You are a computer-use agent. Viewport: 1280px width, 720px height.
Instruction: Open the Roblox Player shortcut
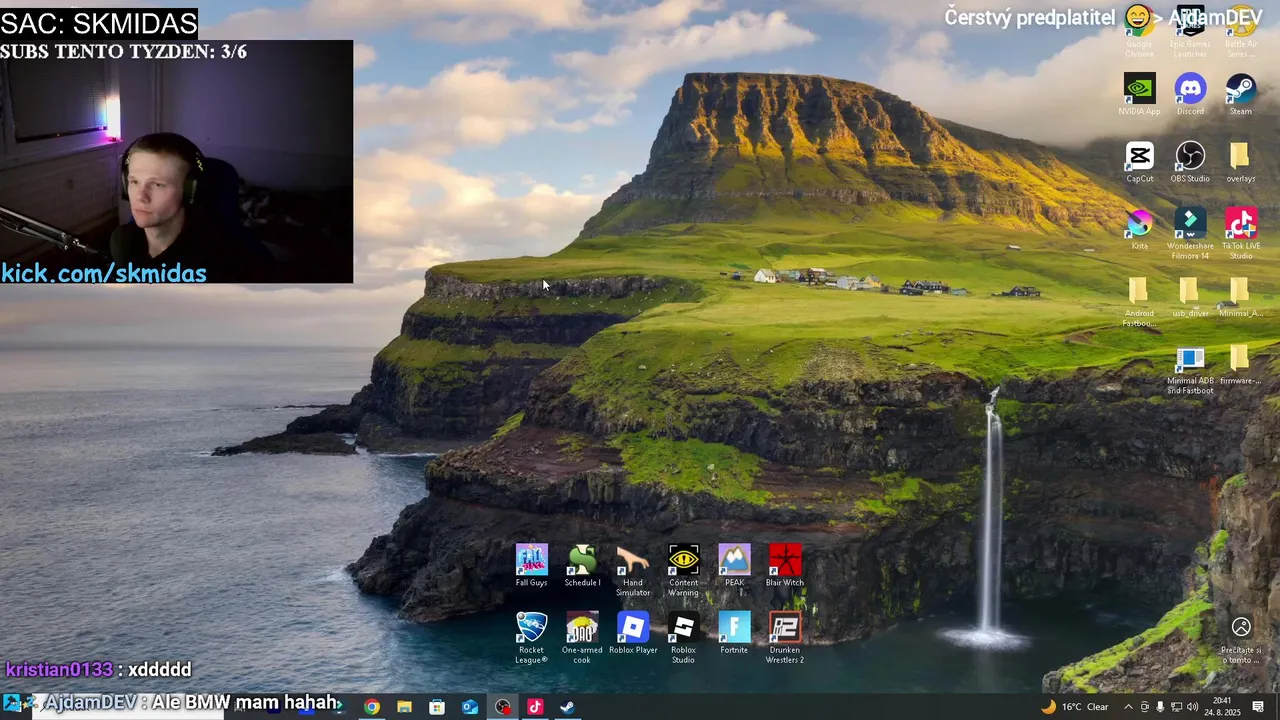point(633,633)
